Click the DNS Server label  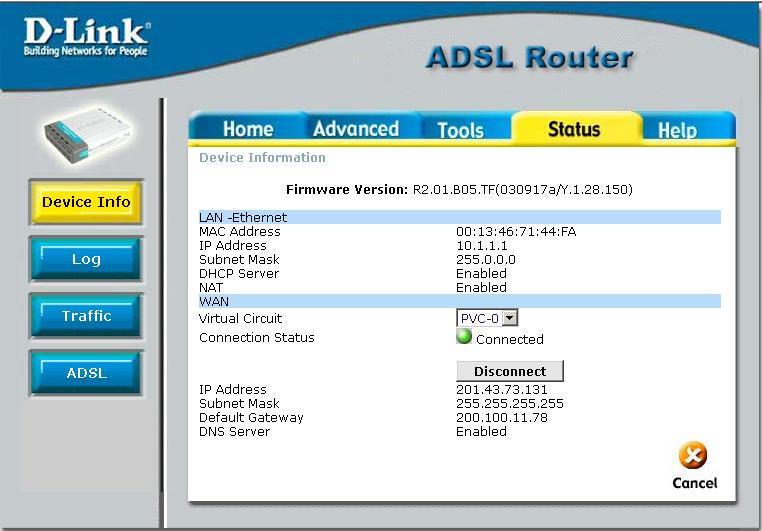tap(234, 432)
